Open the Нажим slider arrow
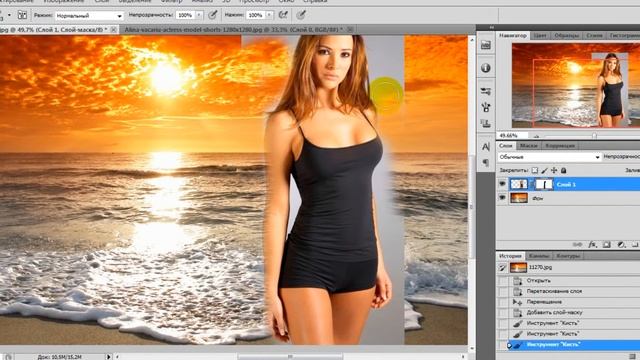Screen dimensions: 640x360 269,15
